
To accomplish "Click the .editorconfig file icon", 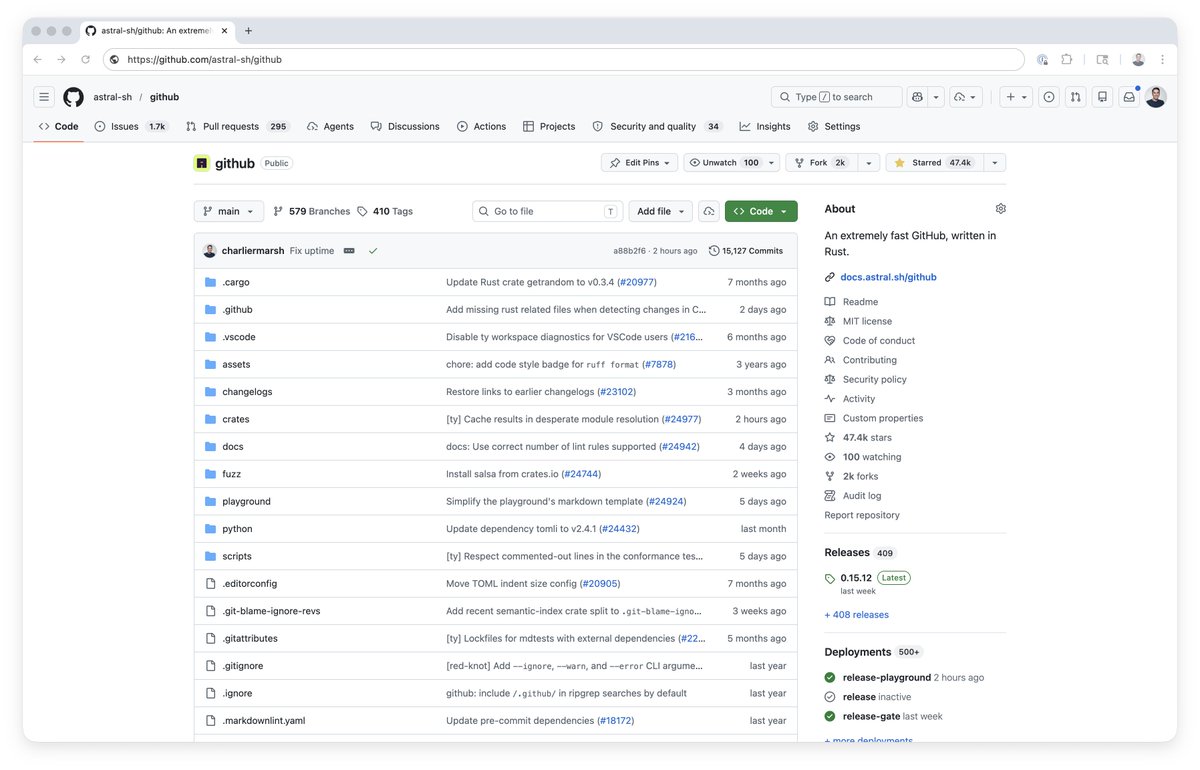I will pos(210,584).
